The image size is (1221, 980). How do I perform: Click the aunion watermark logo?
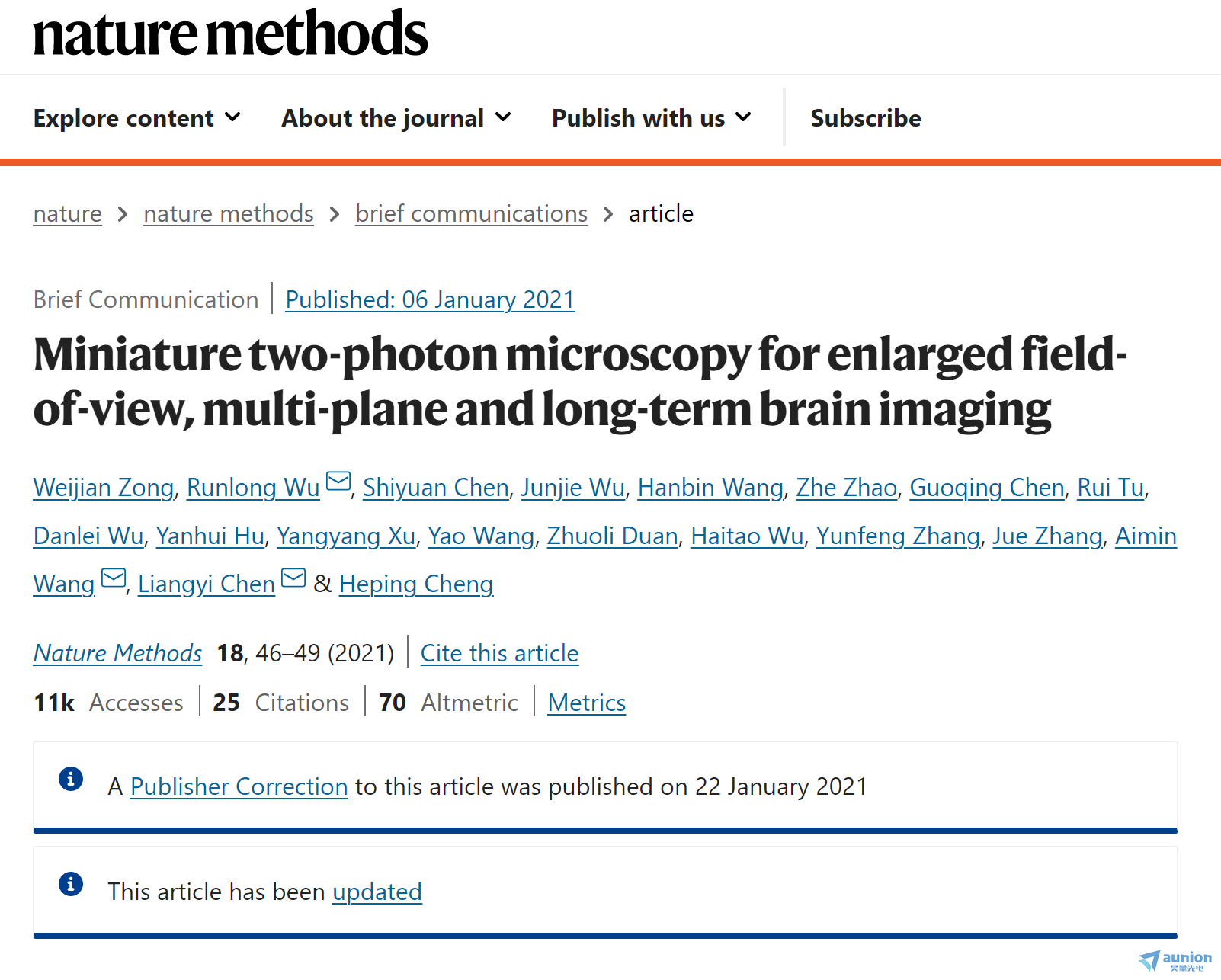click(x=1175, y=960)
